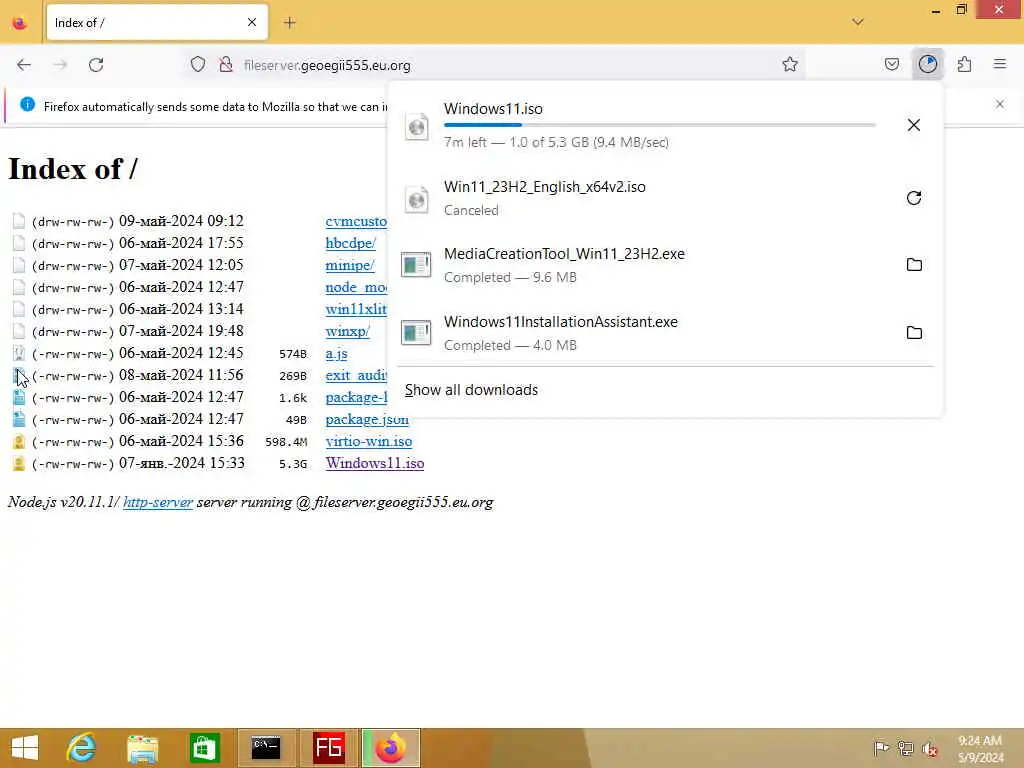Reload the current page
The height and width of the screenshot is (768, 1024).
pos(96,65)
